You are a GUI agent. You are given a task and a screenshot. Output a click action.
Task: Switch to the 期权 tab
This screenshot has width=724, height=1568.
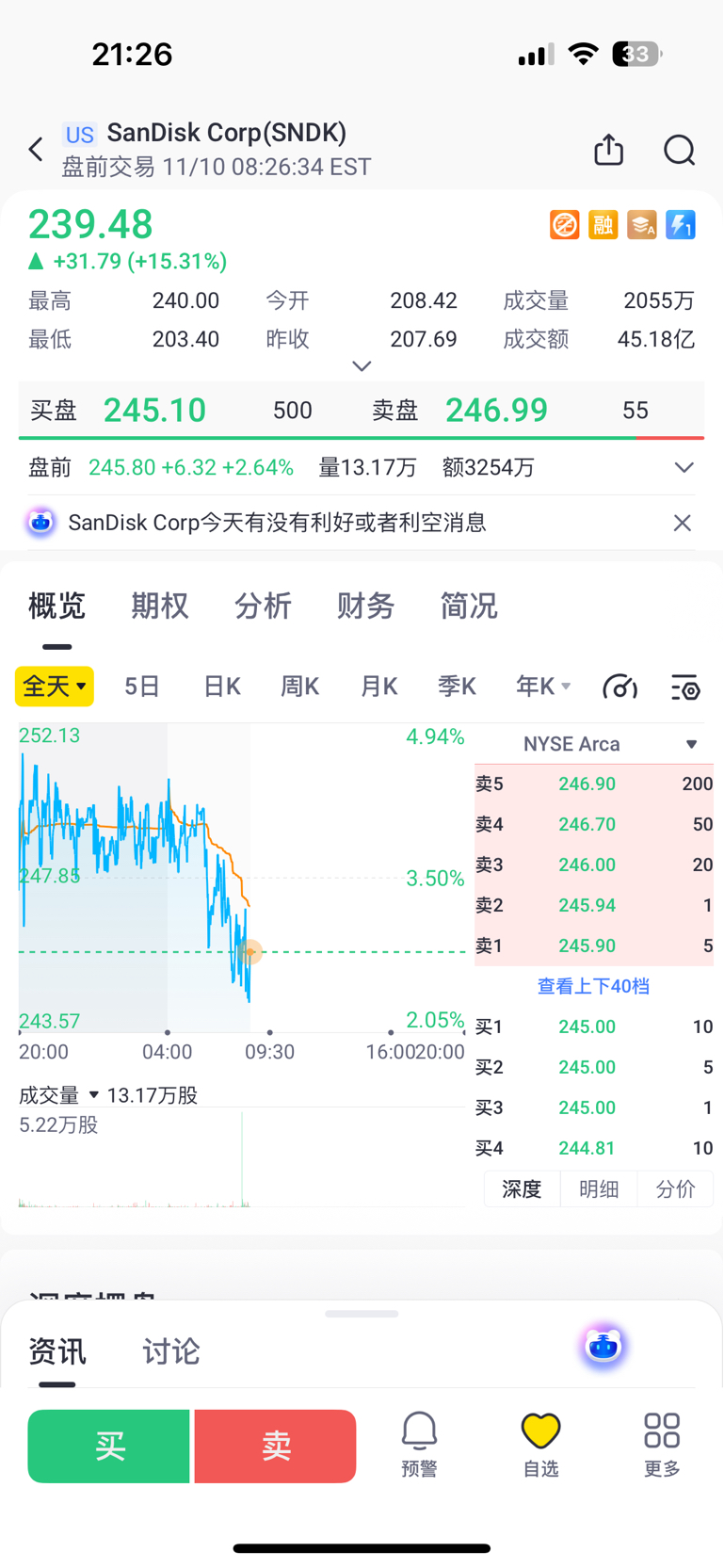pyautogui.click(x=160, y=606)
